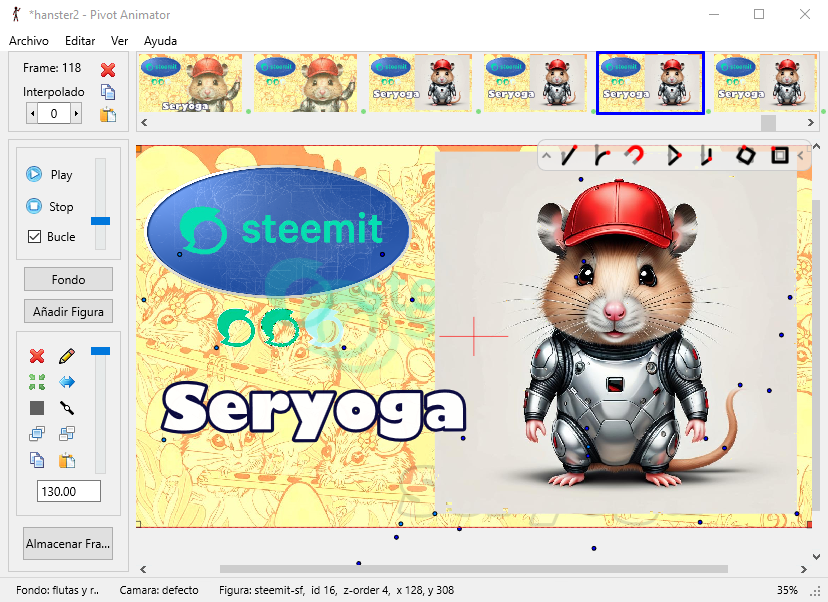828x602 pixels.
Task: Center figure using green arrows icon
Action: pyautogui.click(x=37, y=382)
